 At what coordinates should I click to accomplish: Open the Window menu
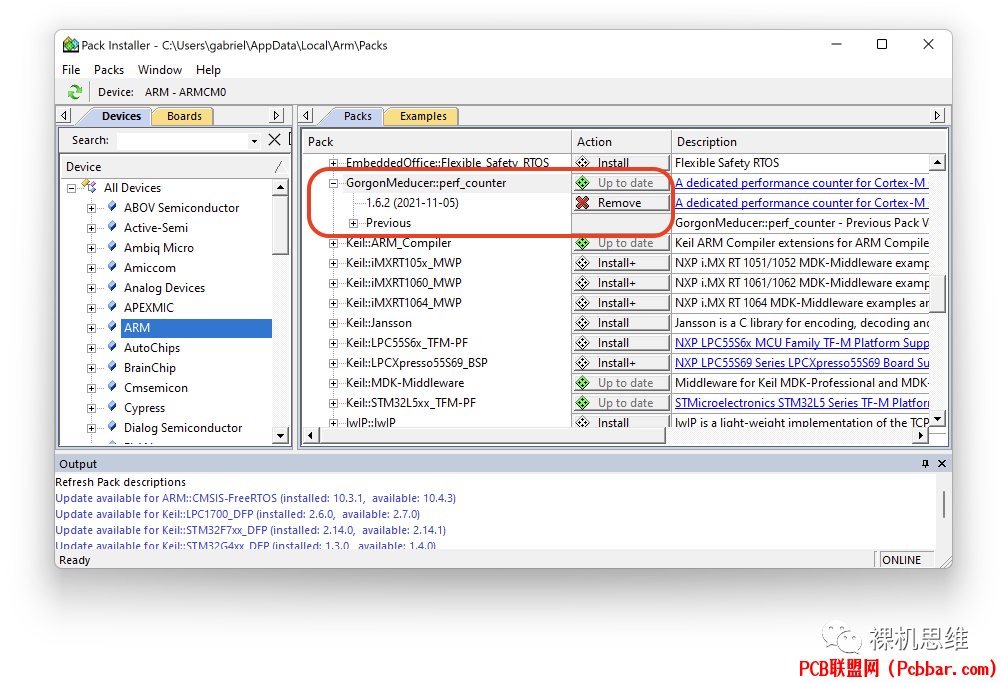point(160,70)
